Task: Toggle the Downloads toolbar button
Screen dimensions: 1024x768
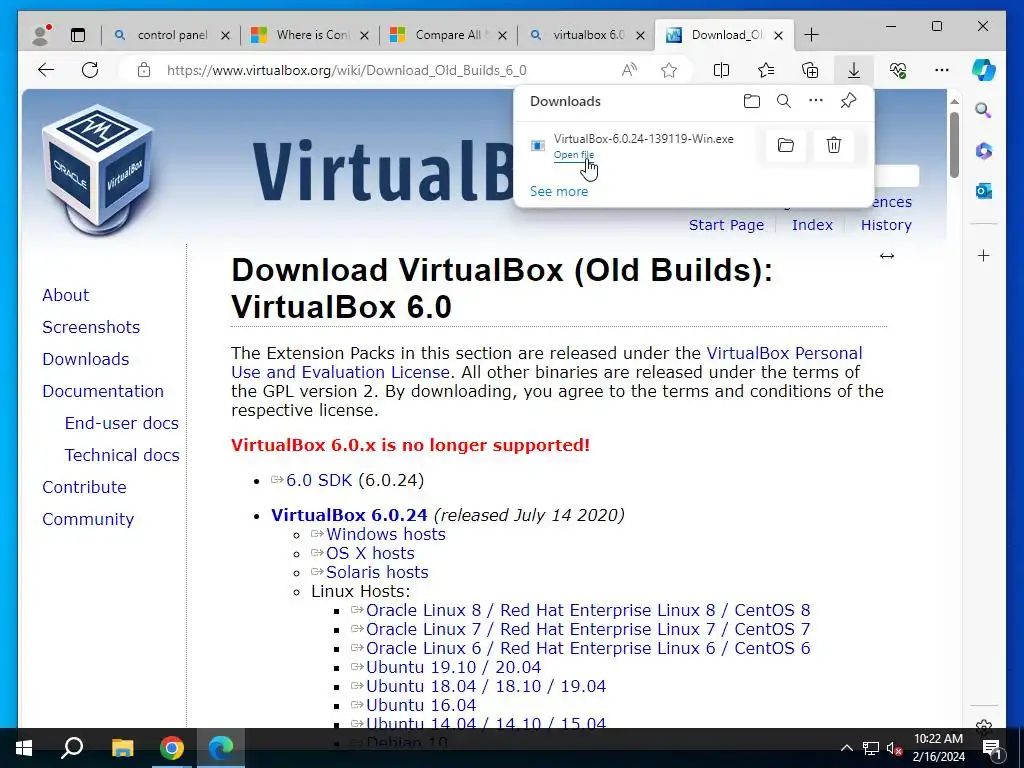Action: [x=854, y=70]
